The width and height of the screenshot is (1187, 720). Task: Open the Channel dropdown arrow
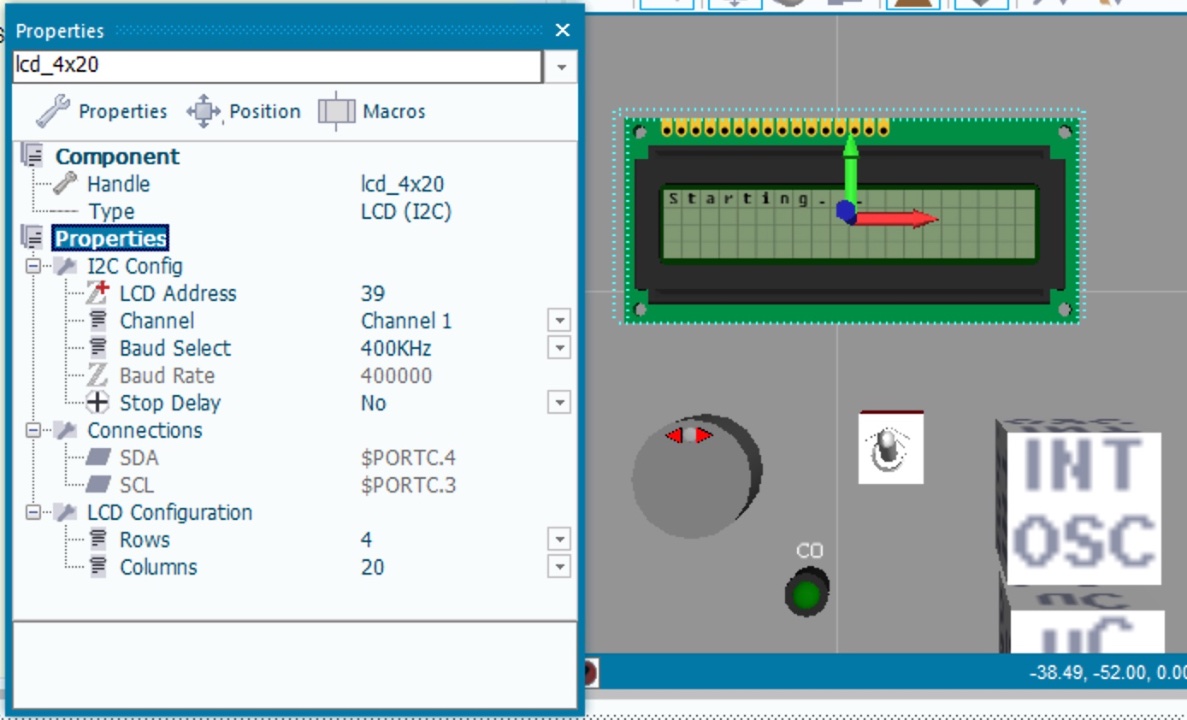[559, 321]
